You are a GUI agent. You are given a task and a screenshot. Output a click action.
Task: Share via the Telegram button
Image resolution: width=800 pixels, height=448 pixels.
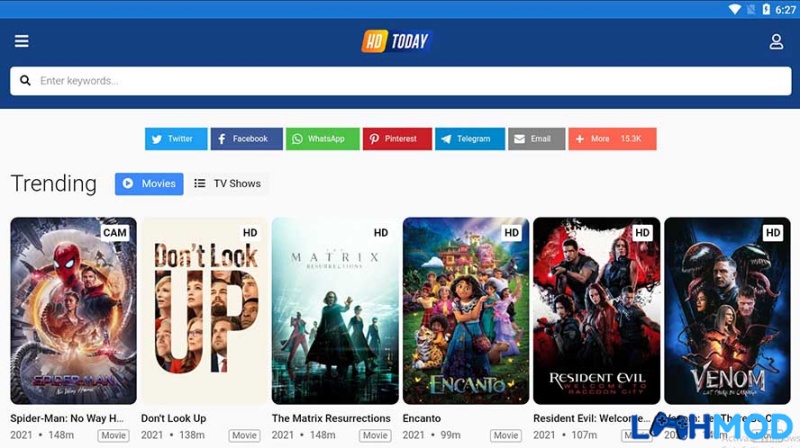[x=470, y=139]
